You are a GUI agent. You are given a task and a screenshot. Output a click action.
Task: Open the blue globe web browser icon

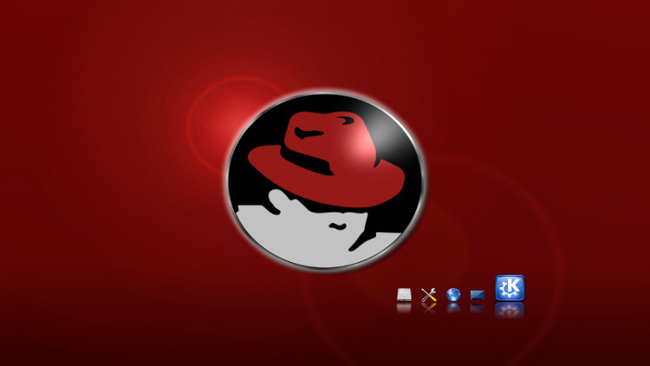pos(453,295)
